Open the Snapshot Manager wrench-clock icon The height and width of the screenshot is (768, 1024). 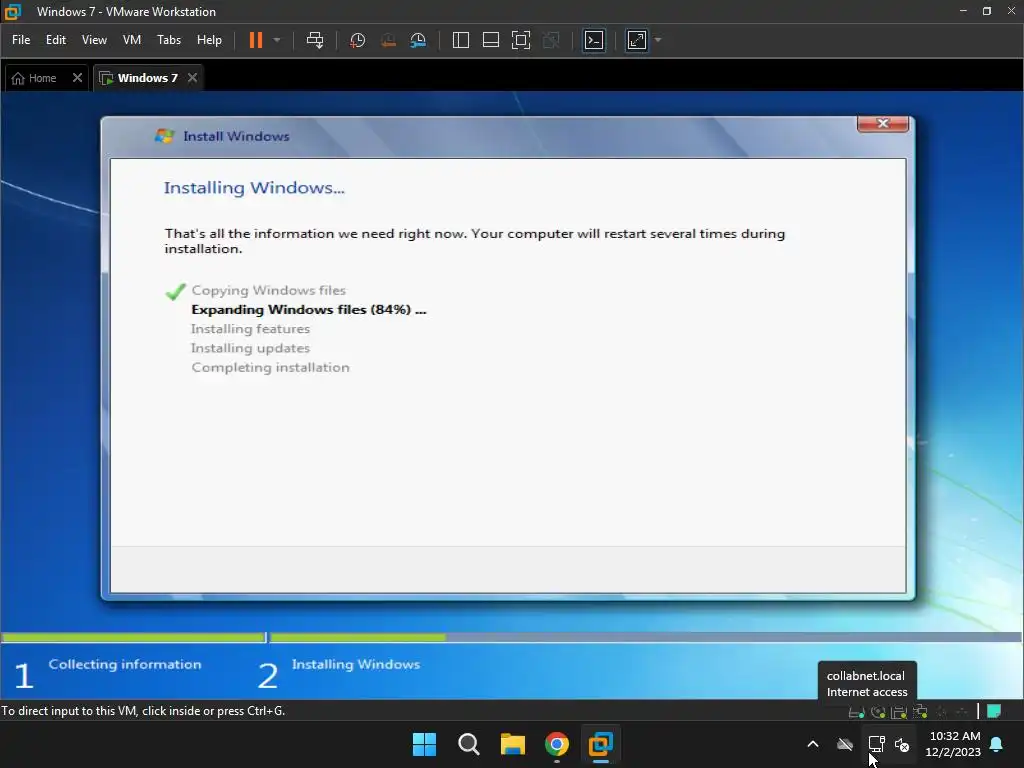click(x=418, y=40)
